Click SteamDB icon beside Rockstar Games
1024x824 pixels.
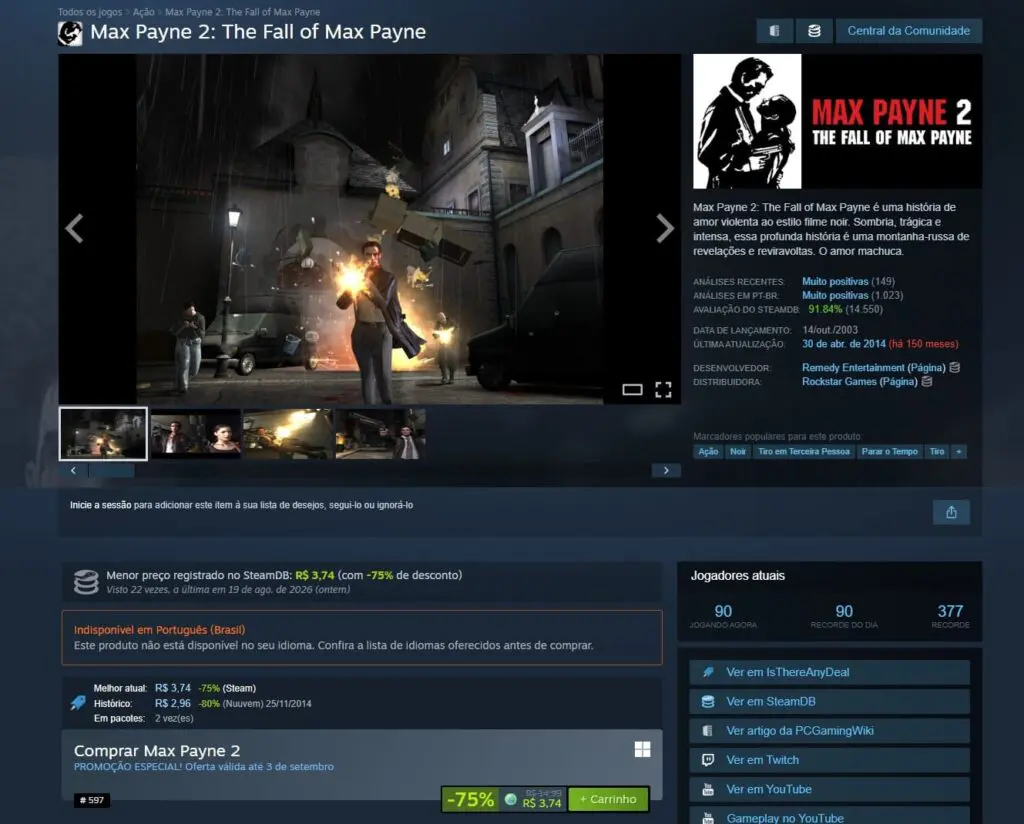(927, 381)
